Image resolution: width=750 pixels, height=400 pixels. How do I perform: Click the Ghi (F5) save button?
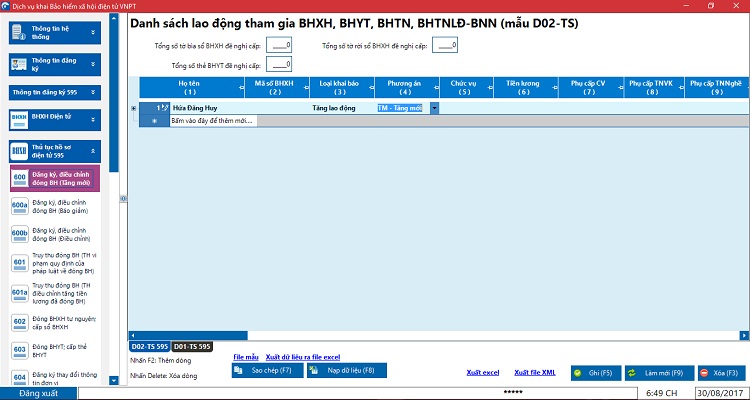[592, 372]
